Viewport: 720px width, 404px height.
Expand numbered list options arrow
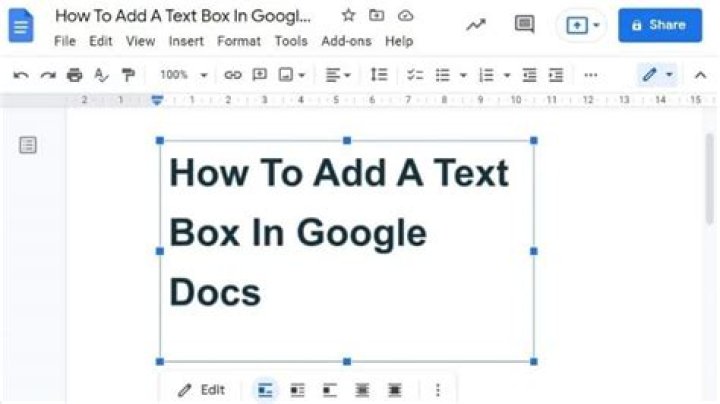pos(507,75)
